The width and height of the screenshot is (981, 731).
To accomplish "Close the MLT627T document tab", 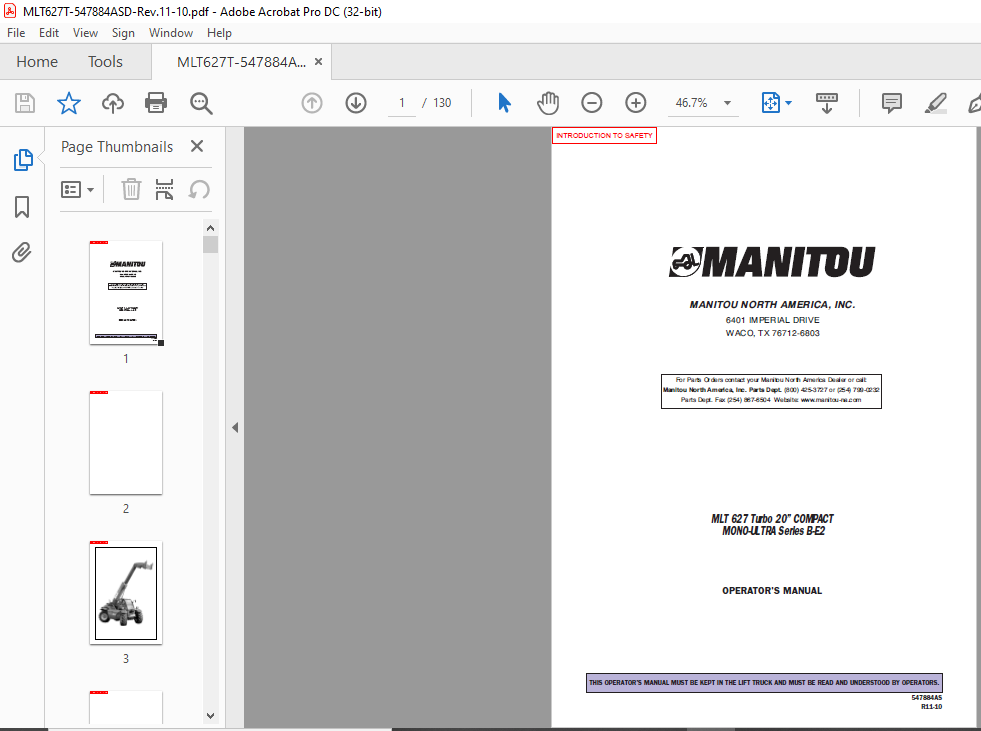I will (318, 61).
